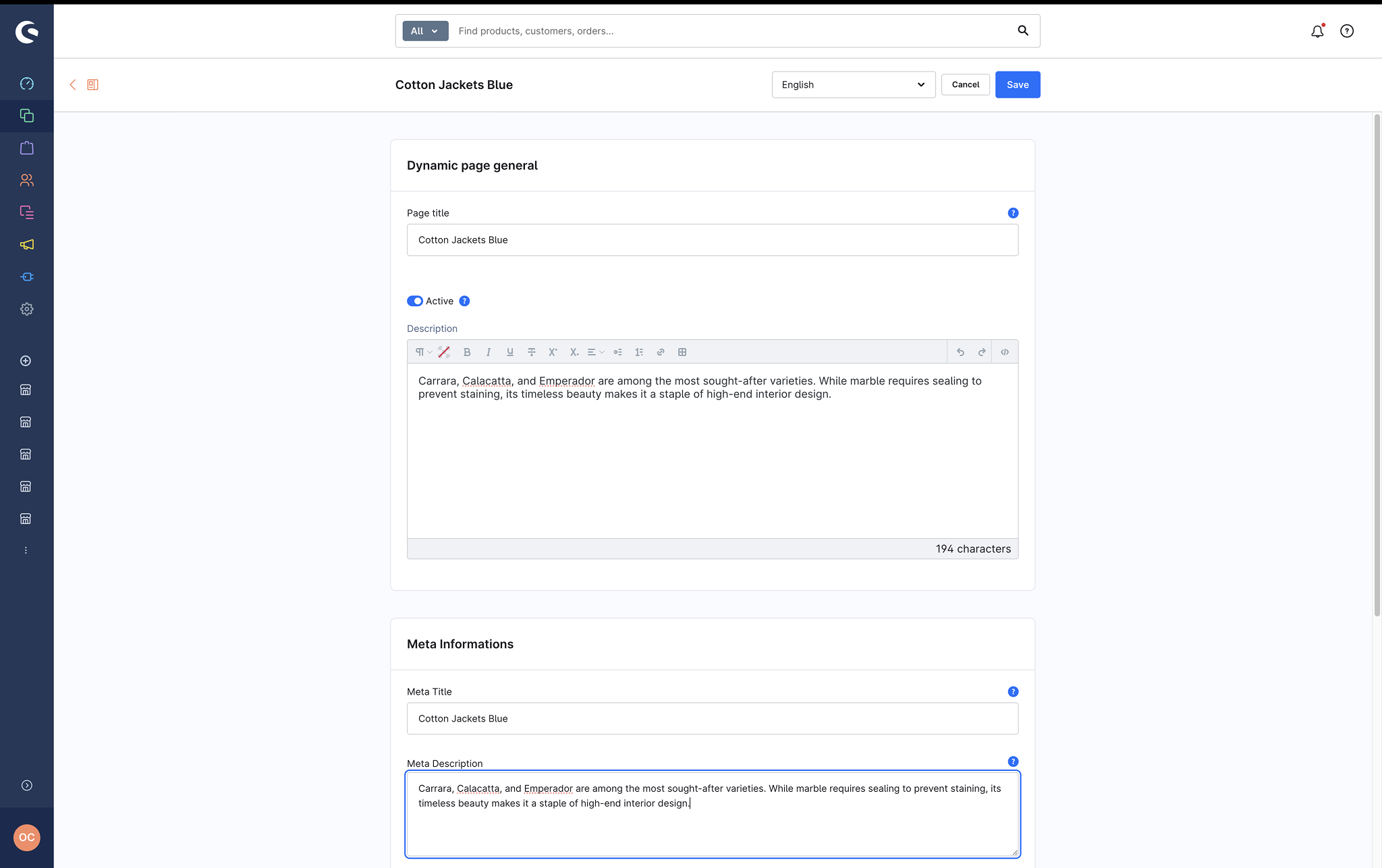This screenshot has width=1382, height=868.
Task: Open the last storefront sales channel icon
Action: coord(26,519)
